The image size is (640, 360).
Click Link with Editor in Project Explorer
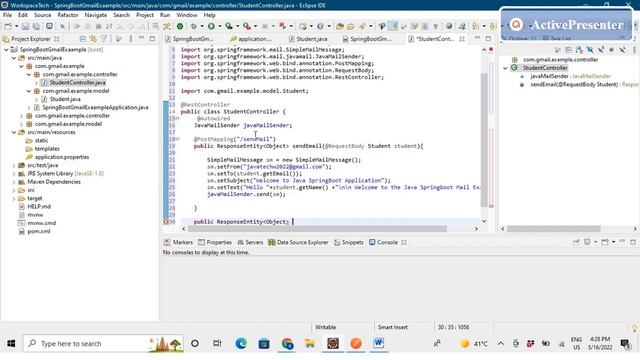93,39
